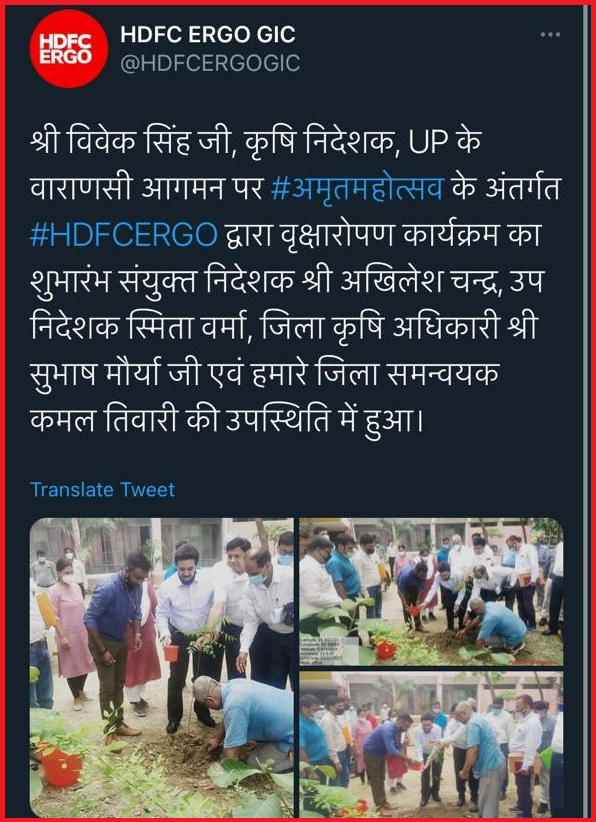The image size is (596, 822).
Task: Open the #अमृतमहोत्सव hashtag
Action: [x=357, y=189]
